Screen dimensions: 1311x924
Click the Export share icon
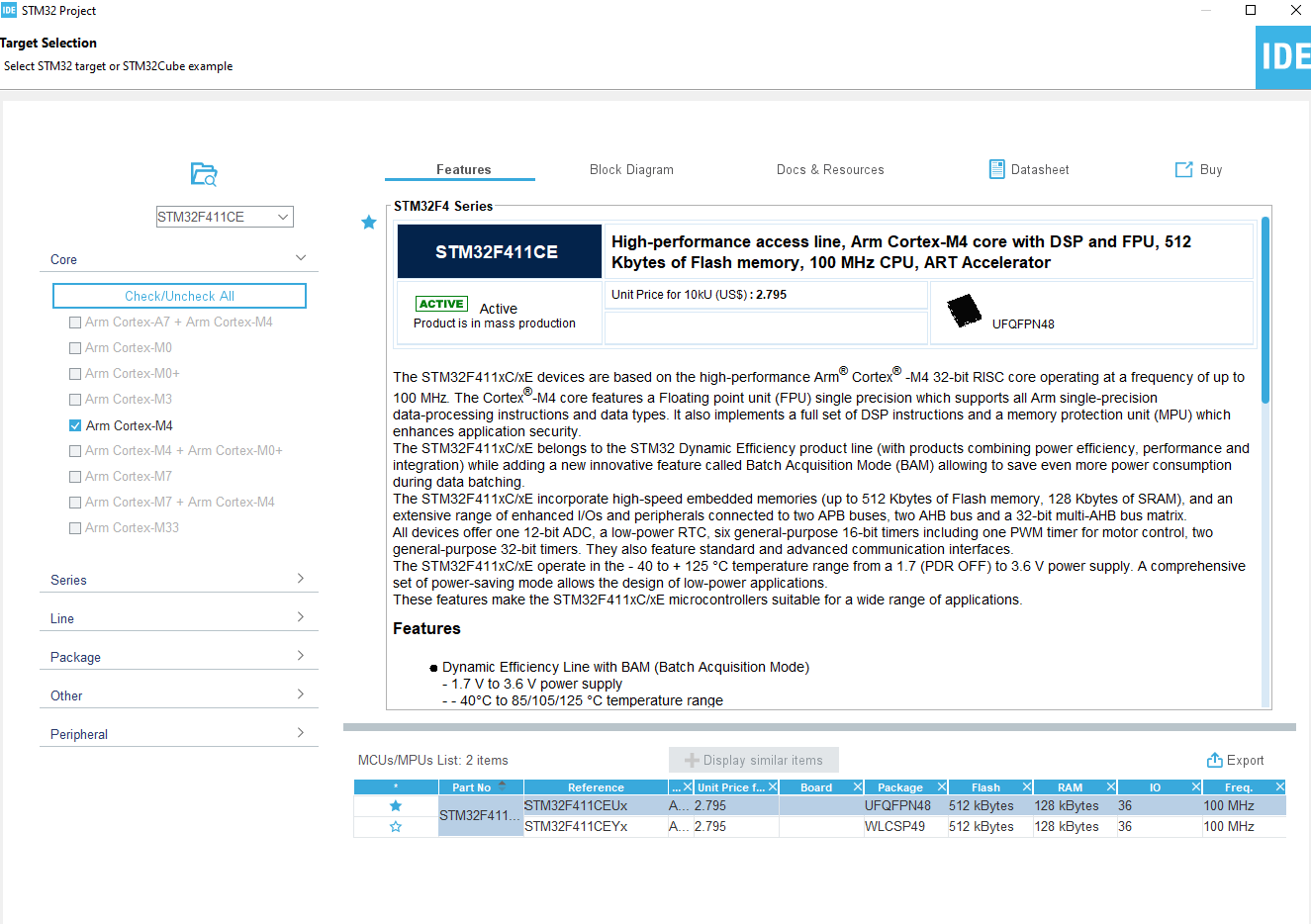pos(1214,760)
